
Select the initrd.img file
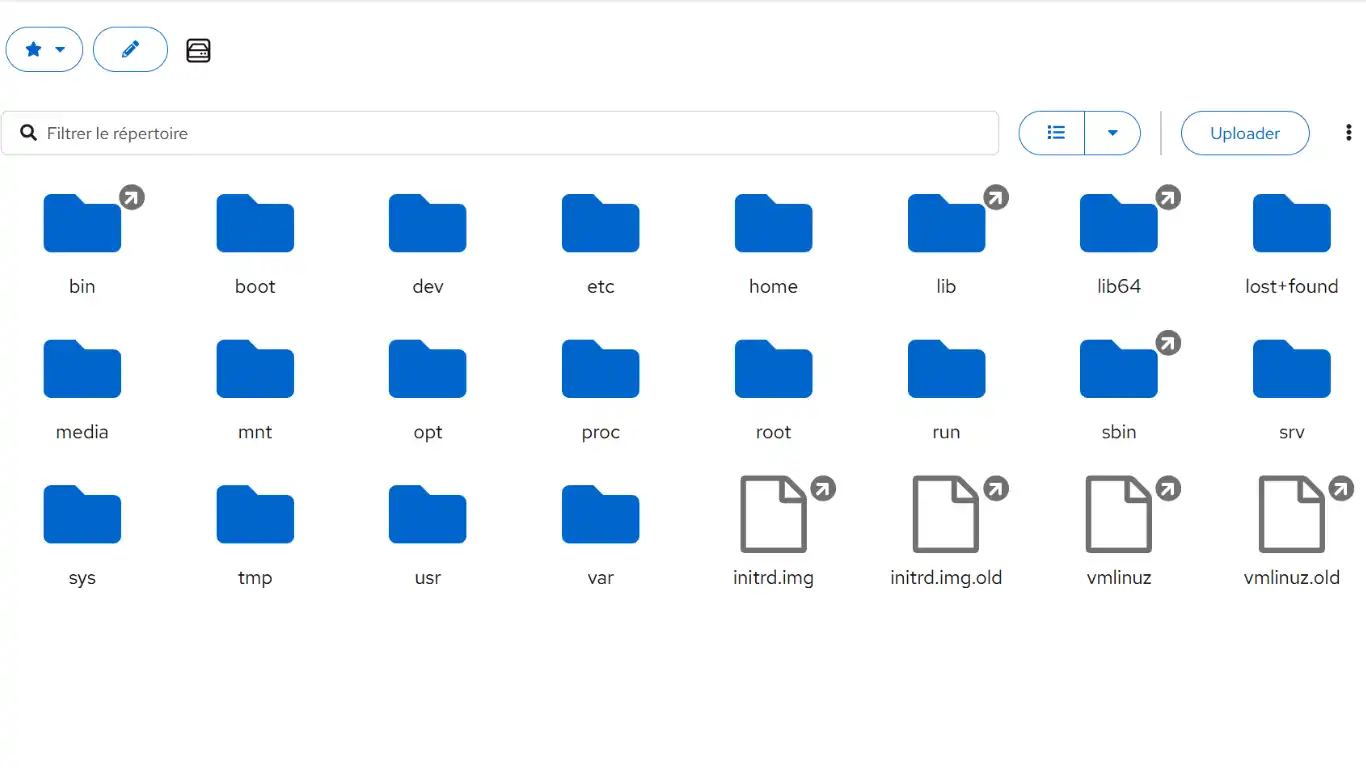[773, 532]
